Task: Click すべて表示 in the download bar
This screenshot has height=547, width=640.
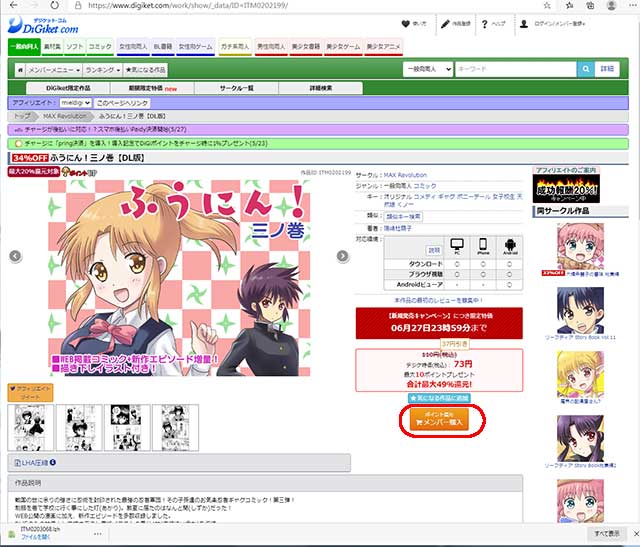Action: 607,534
